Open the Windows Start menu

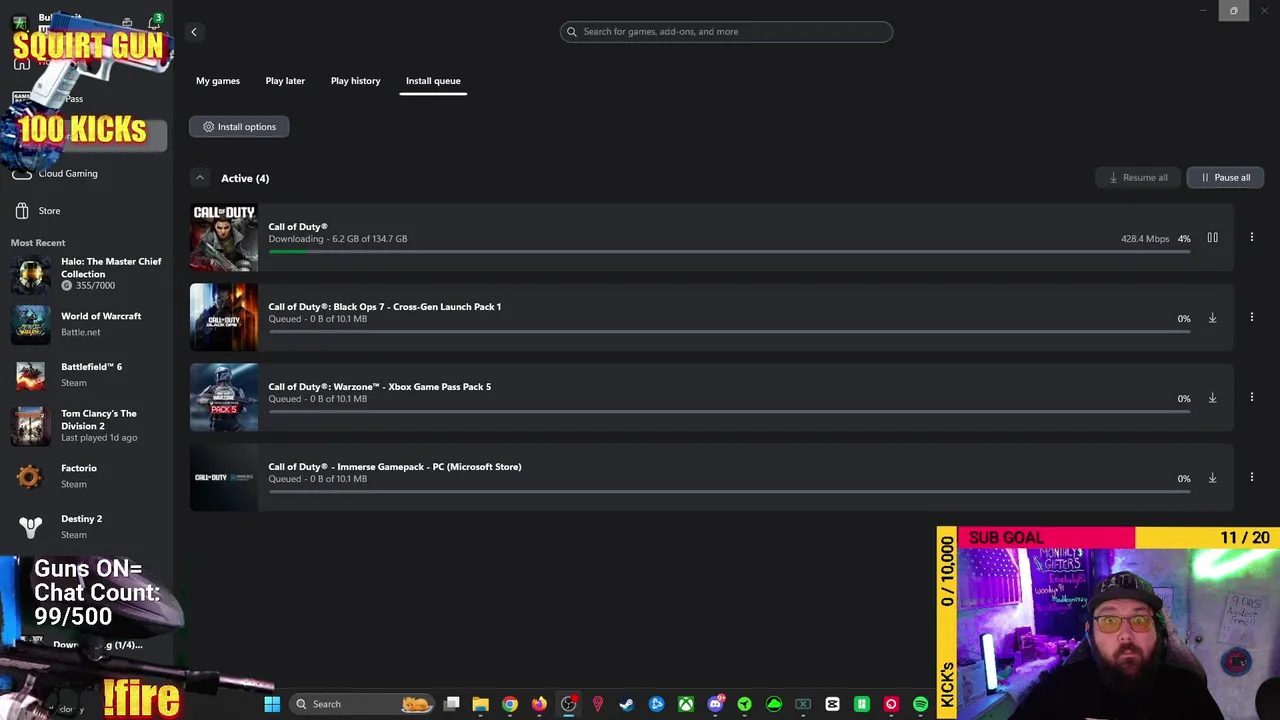click(x=272, y=704)
